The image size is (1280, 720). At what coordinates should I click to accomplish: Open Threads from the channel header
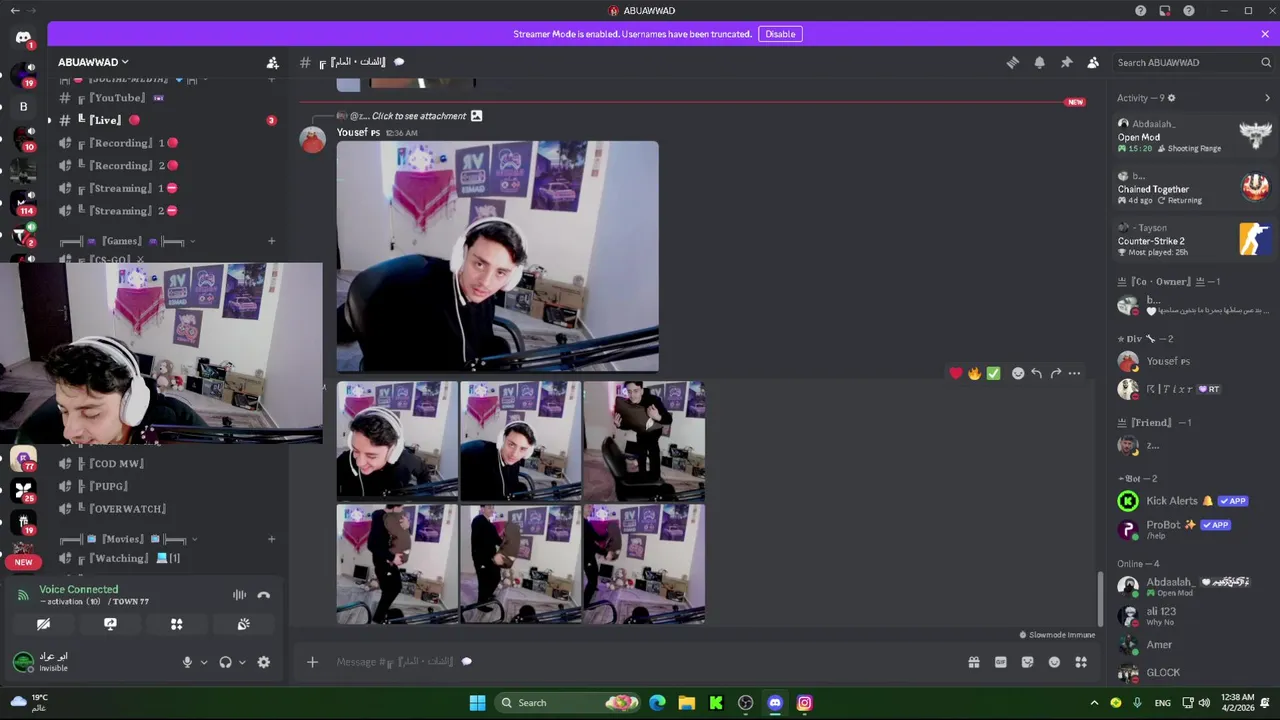[x=1012, y=62]
